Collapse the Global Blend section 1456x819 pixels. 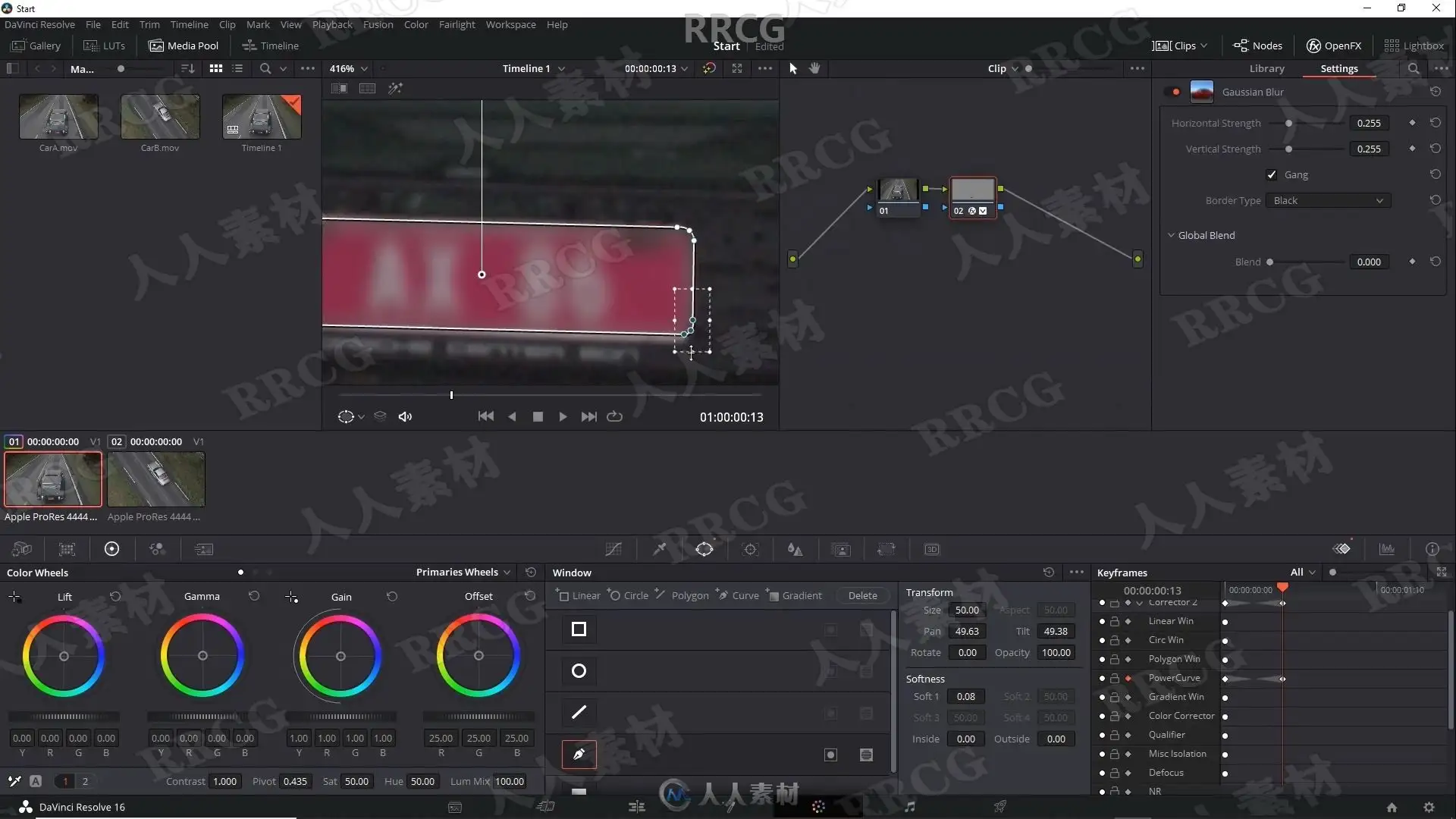click(1171, 235)
